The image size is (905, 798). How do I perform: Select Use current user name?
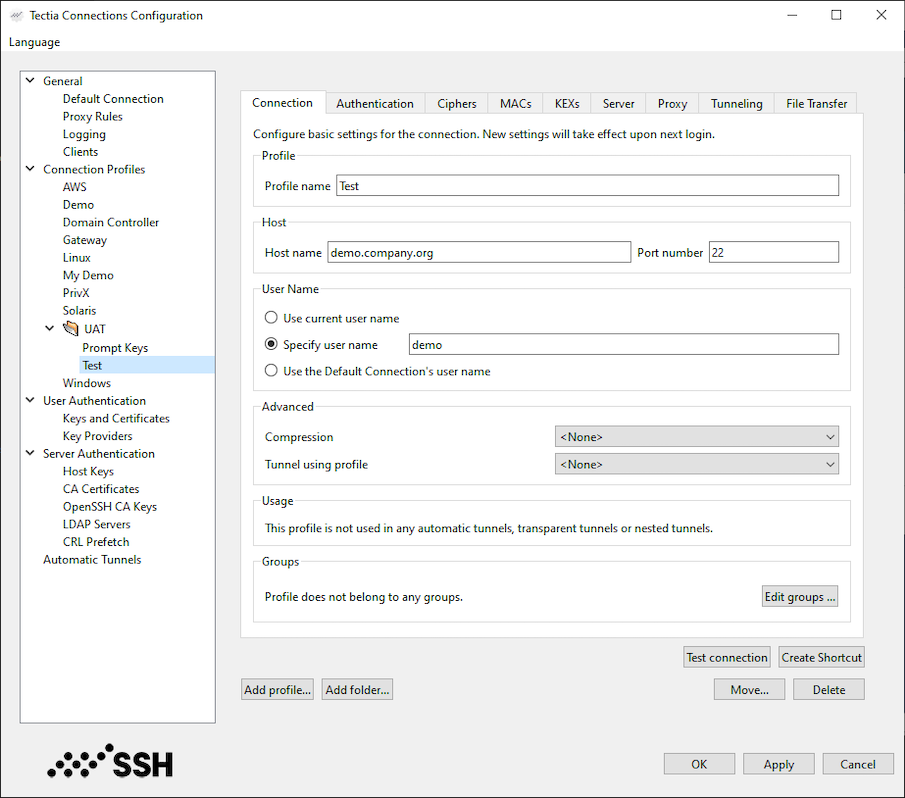tap(270, 316)
